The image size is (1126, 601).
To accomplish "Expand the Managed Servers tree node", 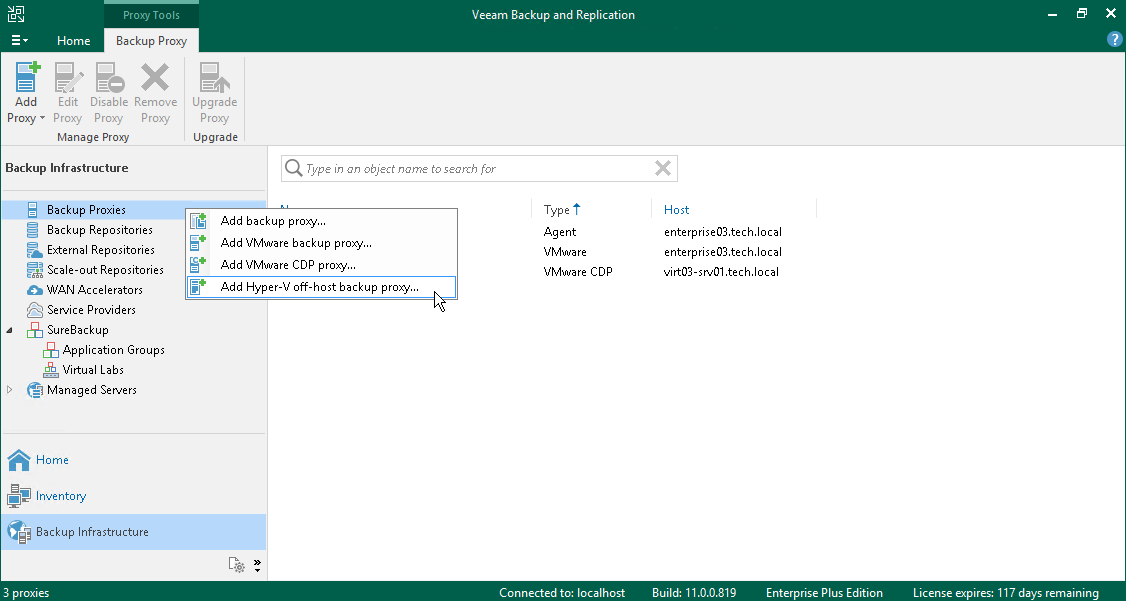I will (9, 390).
